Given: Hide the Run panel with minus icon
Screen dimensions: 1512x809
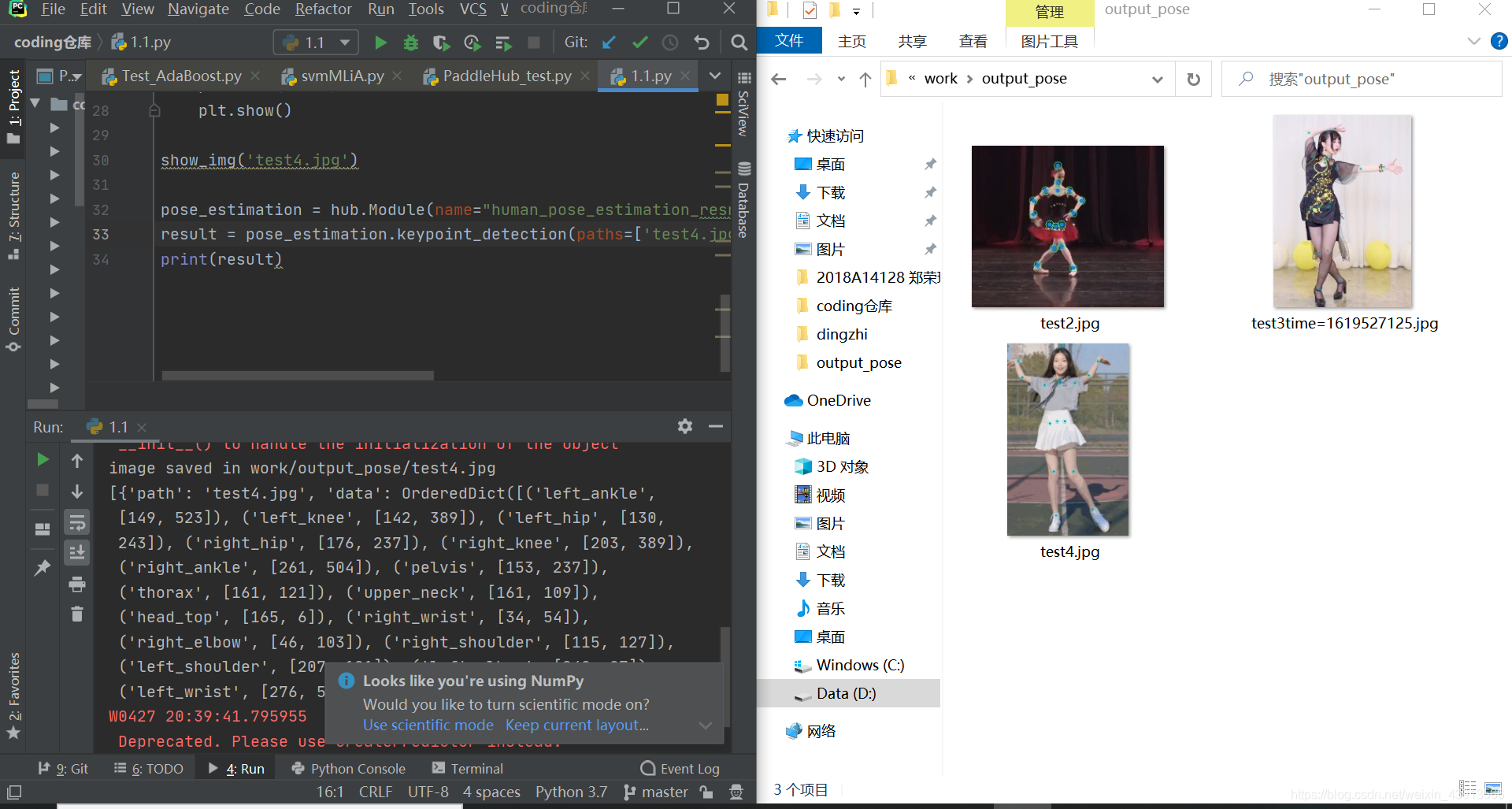Looking at the screenshot, I should coord(716,426).
